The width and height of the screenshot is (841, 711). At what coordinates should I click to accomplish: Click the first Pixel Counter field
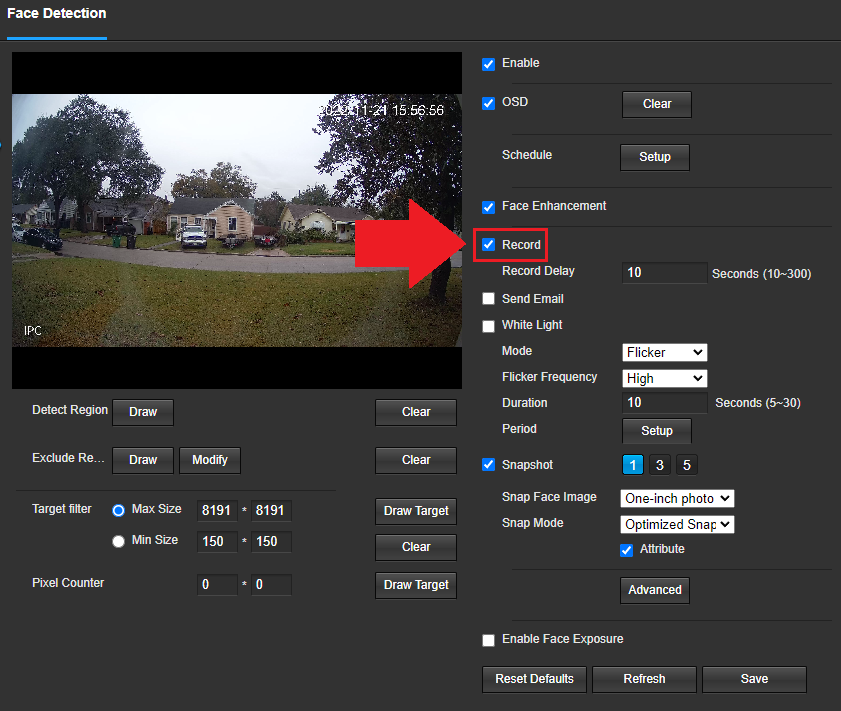[217, 584]
